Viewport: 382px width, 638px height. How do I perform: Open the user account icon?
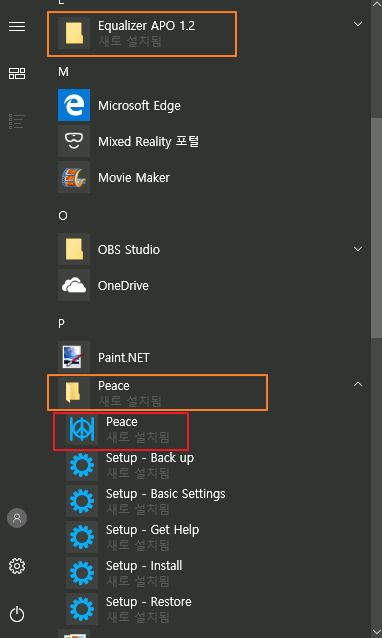pos(17,518)
